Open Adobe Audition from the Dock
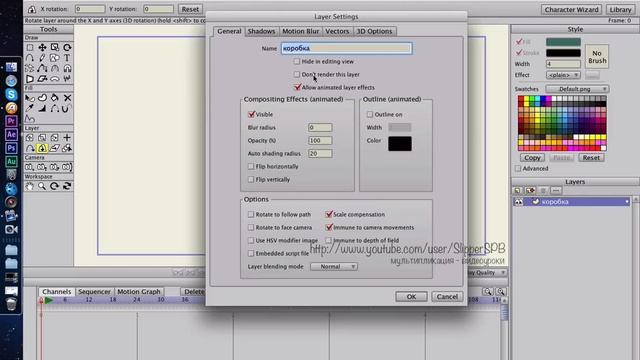 pos(11,162)
